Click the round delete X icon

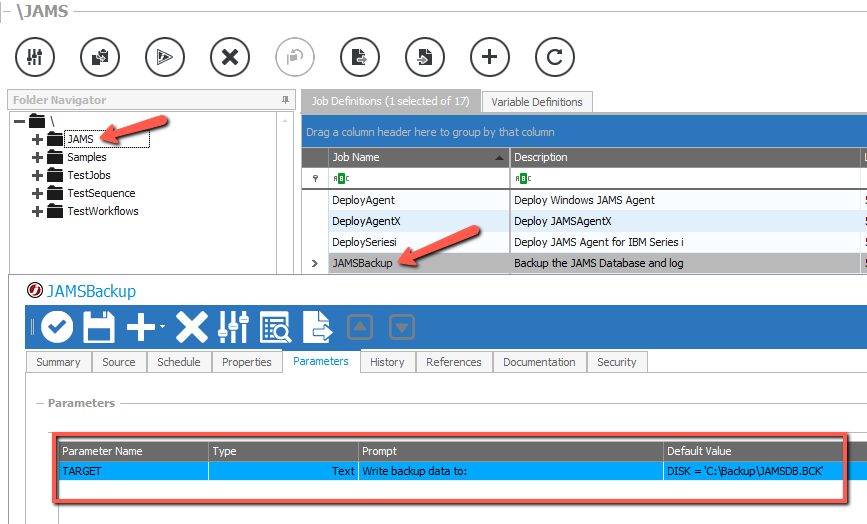tap(230, 56)
